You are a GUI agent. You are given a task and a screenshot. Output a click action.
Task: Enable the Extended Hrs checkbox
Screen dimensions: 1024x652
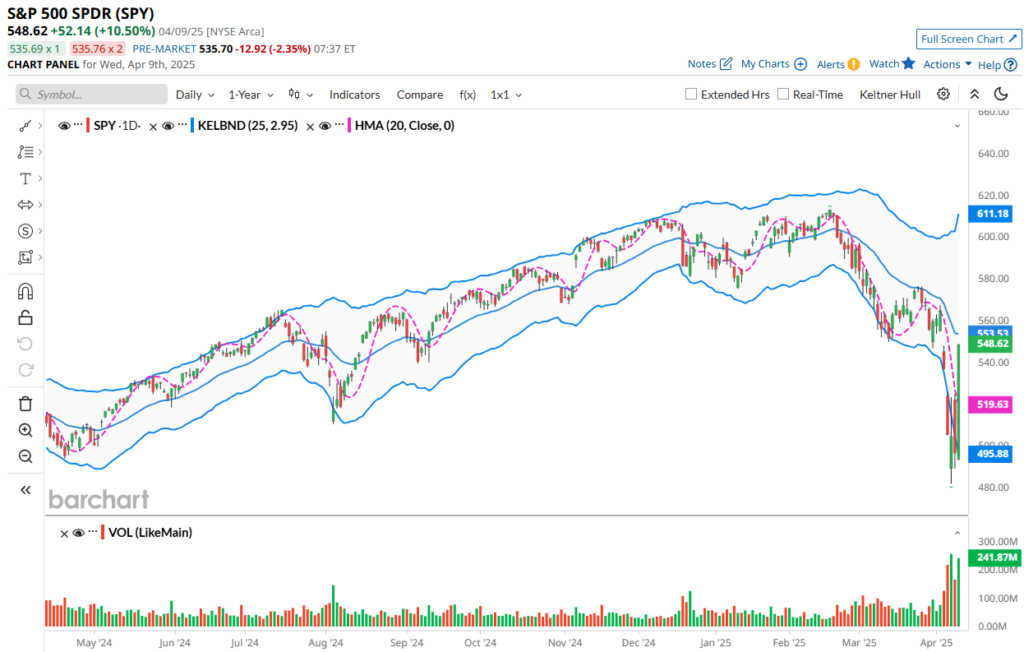pyautogui.click(x=691, y=94)
